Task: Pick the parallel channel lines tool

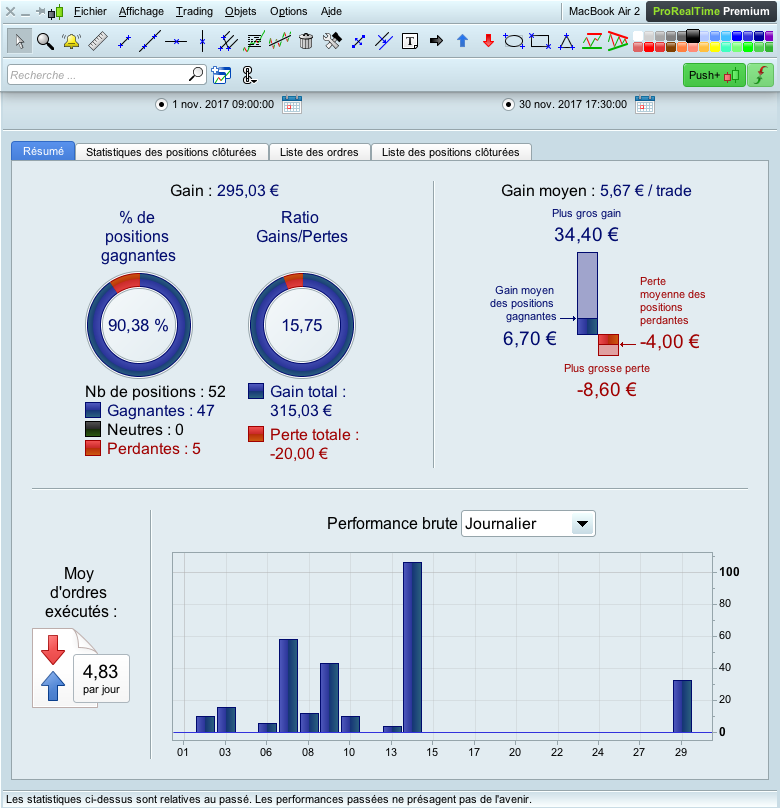Action: pos(228,41)
